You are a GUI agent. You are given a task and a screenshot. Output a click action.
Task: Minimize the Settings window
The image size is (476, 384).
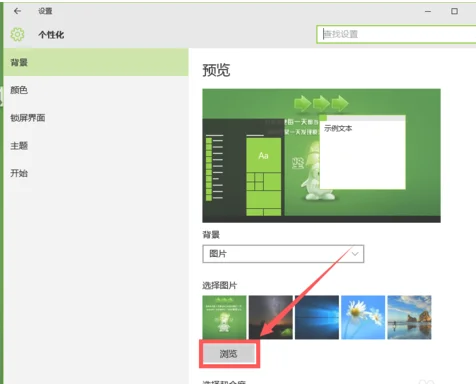click(428, 11)
